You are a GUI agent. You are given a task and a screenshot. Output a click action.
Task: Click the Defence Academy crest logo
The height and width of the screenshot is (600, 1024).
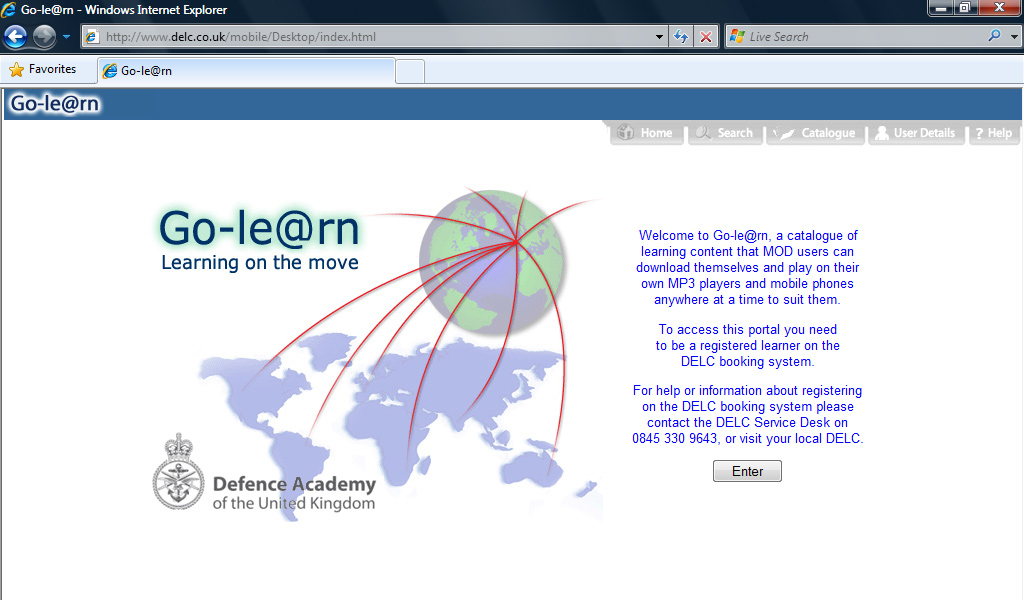coord(178,472)
